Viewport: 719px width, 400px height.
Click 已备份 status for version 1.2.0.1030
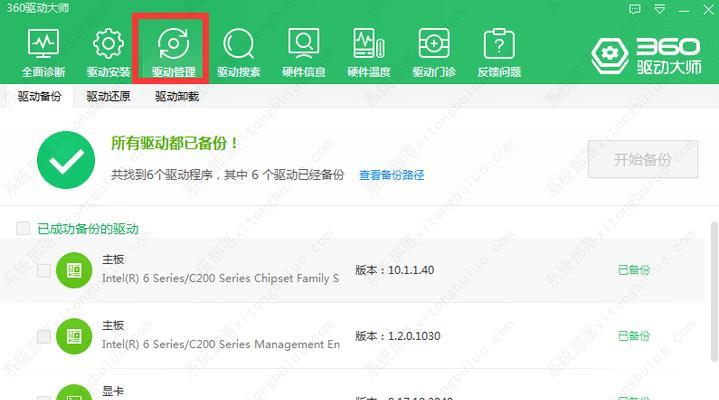634,336
